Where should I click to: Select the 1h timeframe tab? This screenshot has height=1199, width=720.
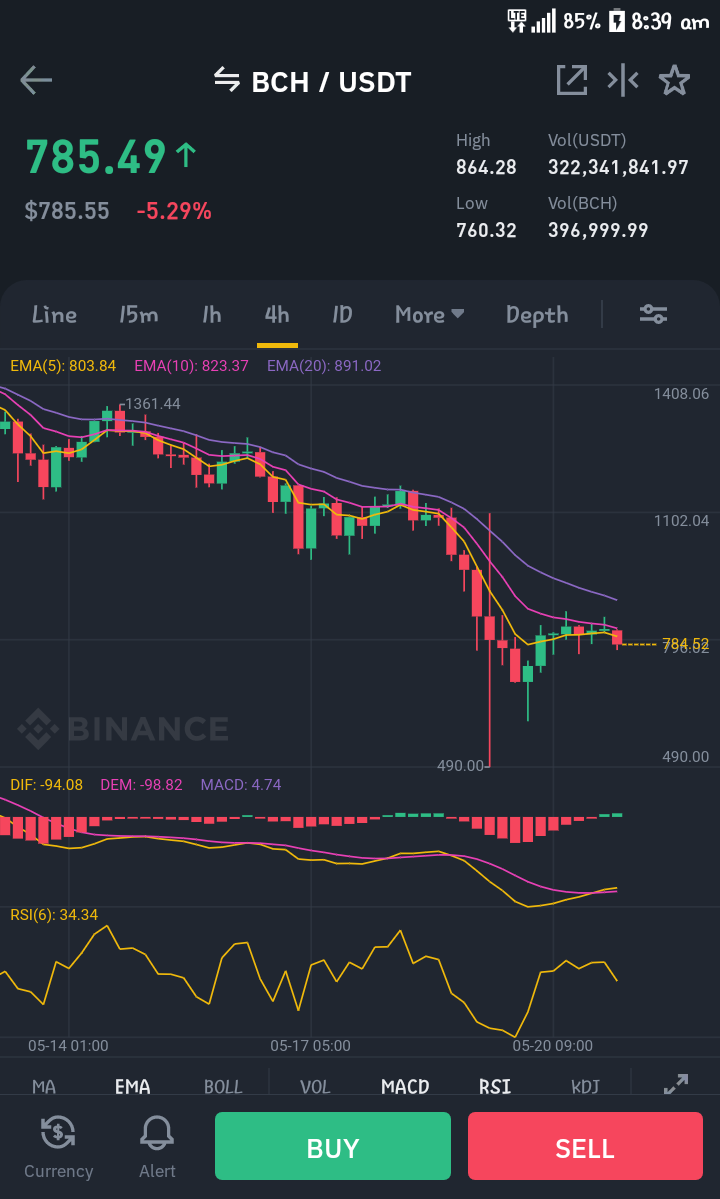pos(212,314)
